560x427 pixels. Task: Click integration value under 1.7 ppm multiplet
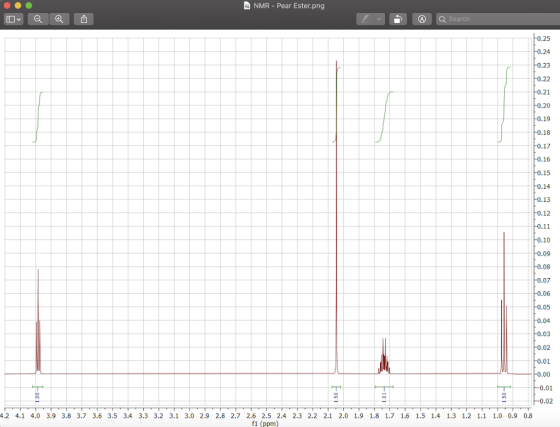click(384, 396)
